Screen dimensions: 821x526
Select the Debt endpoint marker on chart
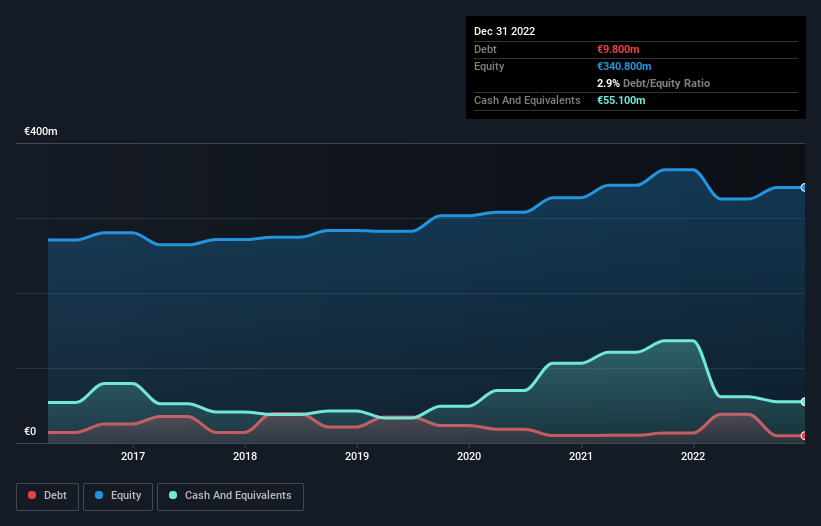click(804, 435)
